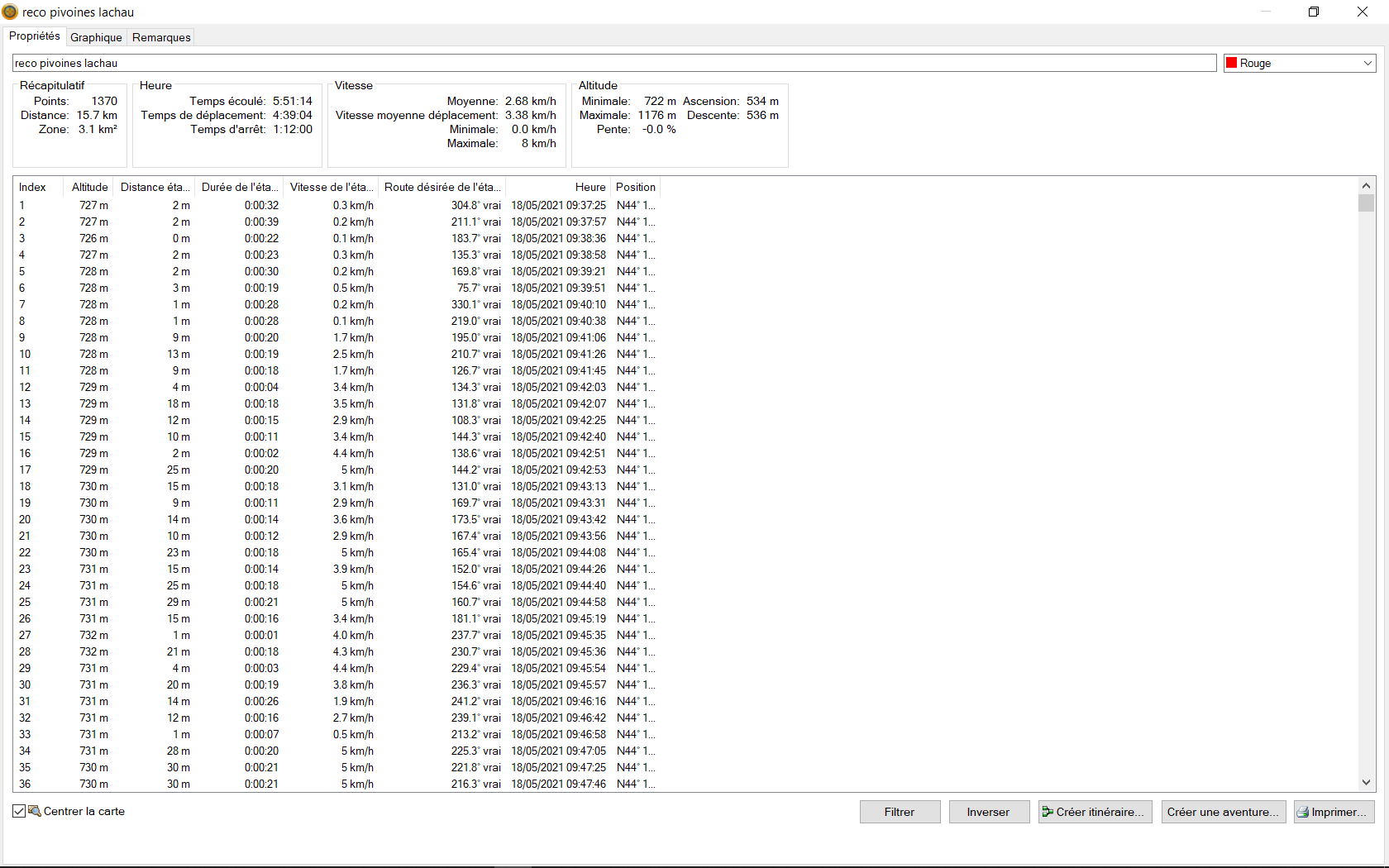The image size is (1389, 868).
Task: Select row with heading 160.7° vrai
Action: pos(337,602)
